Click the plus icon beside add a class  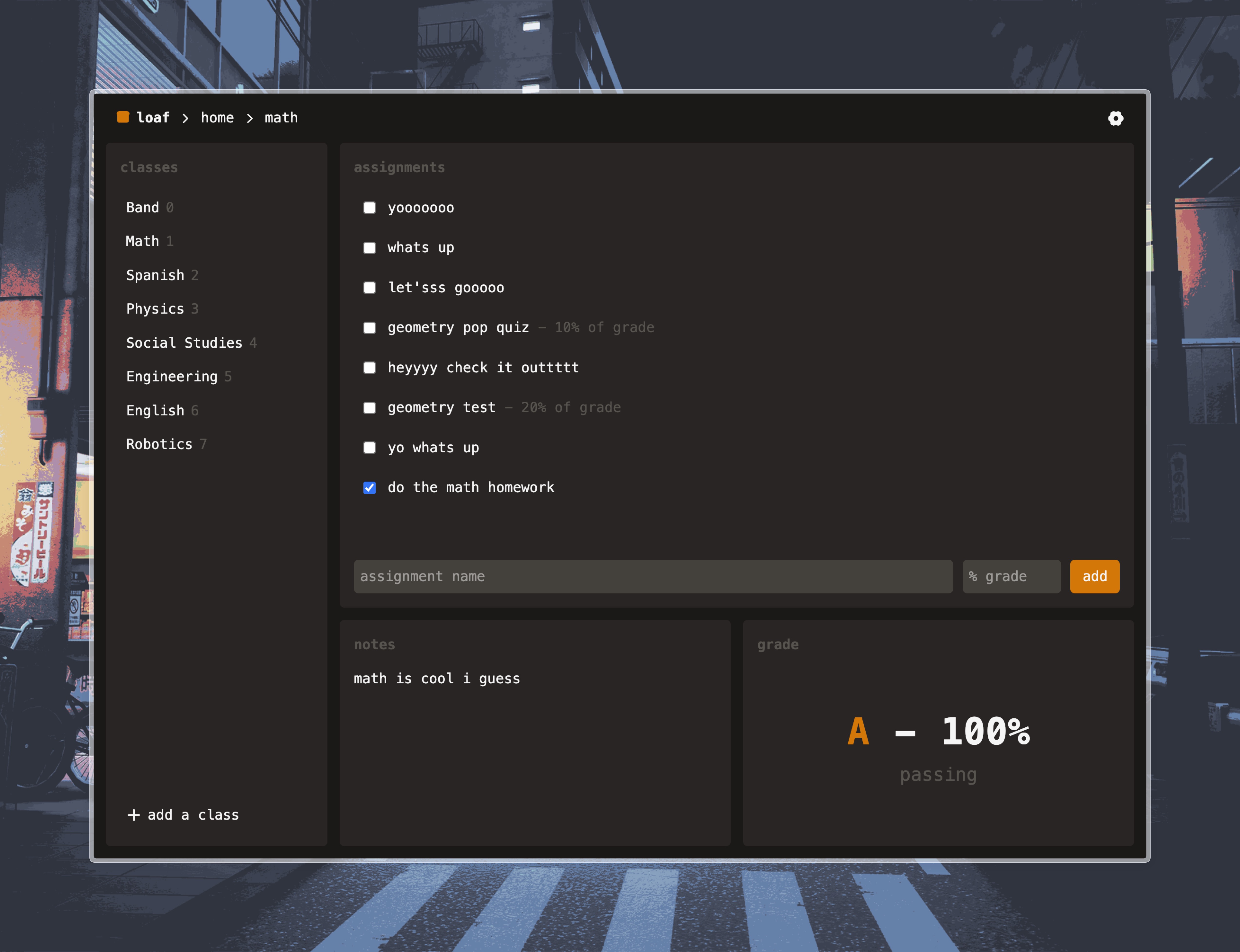134,815
